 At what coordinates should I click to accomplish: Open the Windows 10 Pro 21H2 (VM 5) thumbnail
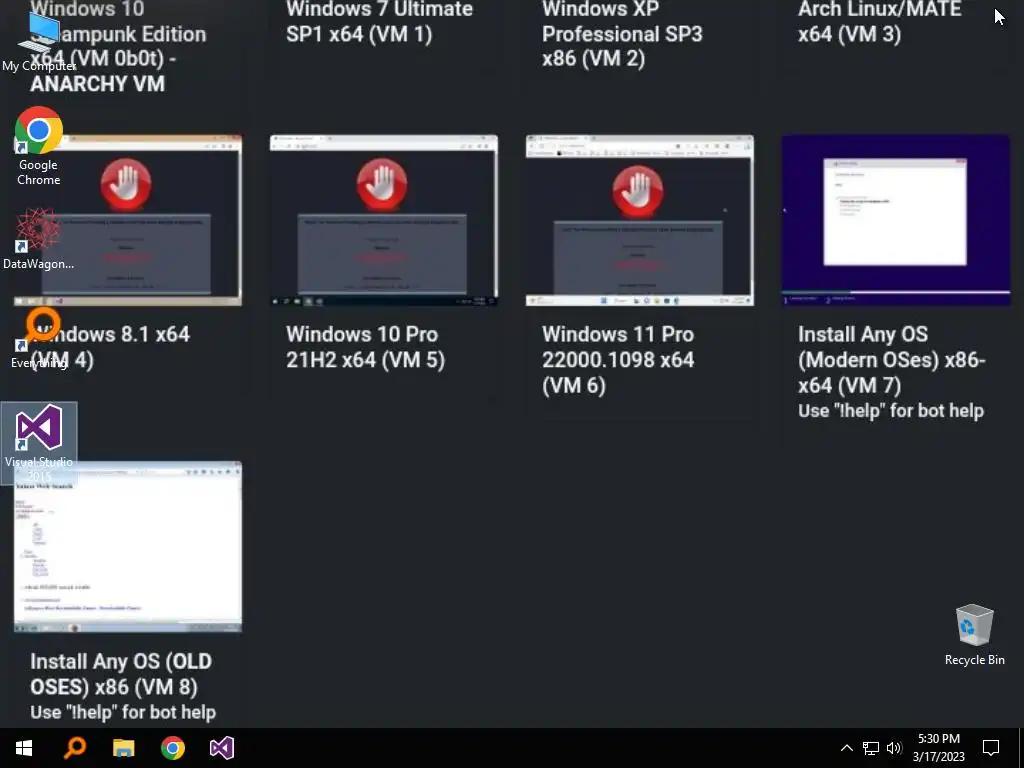point(384,221)
